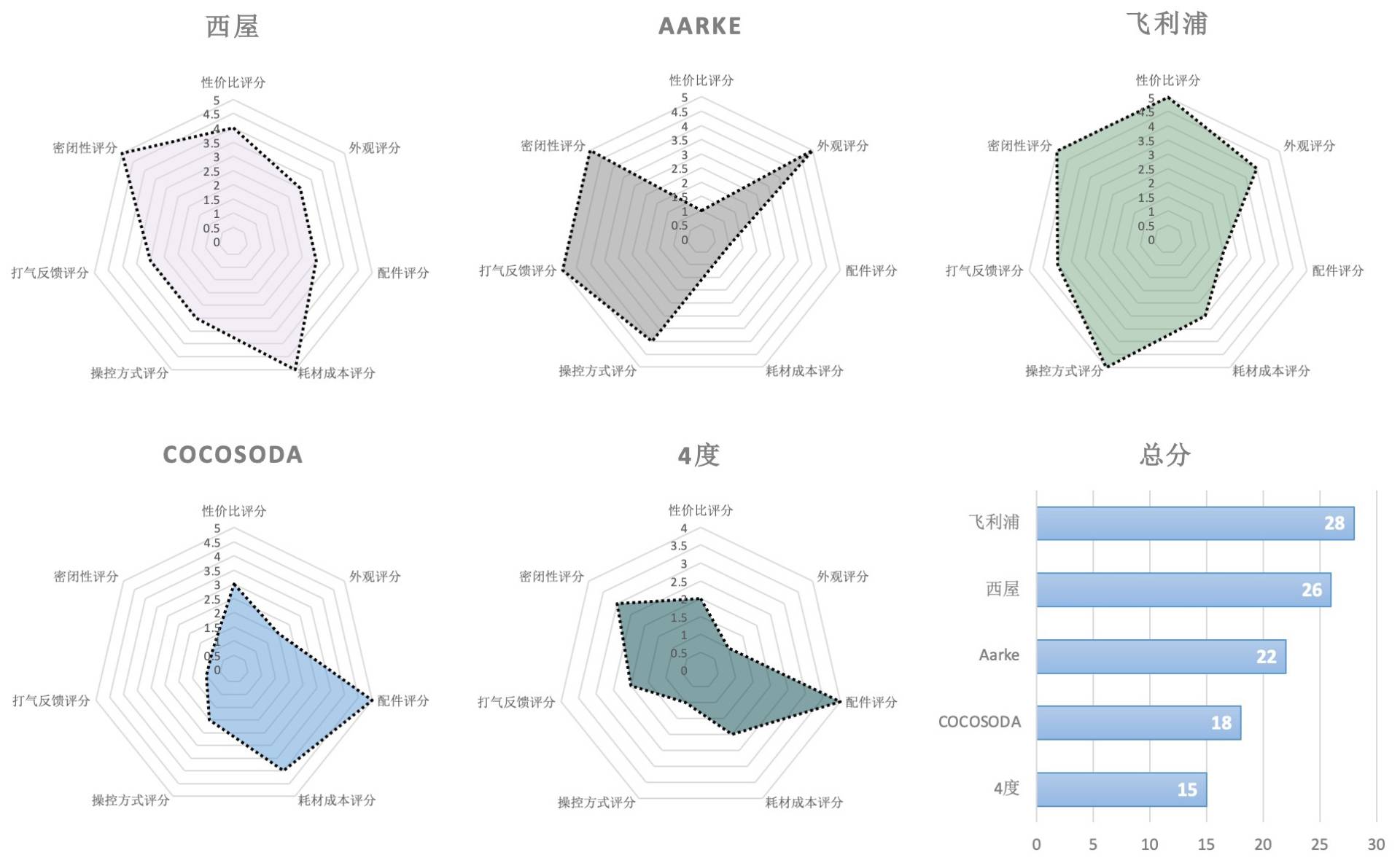Select the 总分 bar chart title
1400x863 pixels.
click(1165, 455)
